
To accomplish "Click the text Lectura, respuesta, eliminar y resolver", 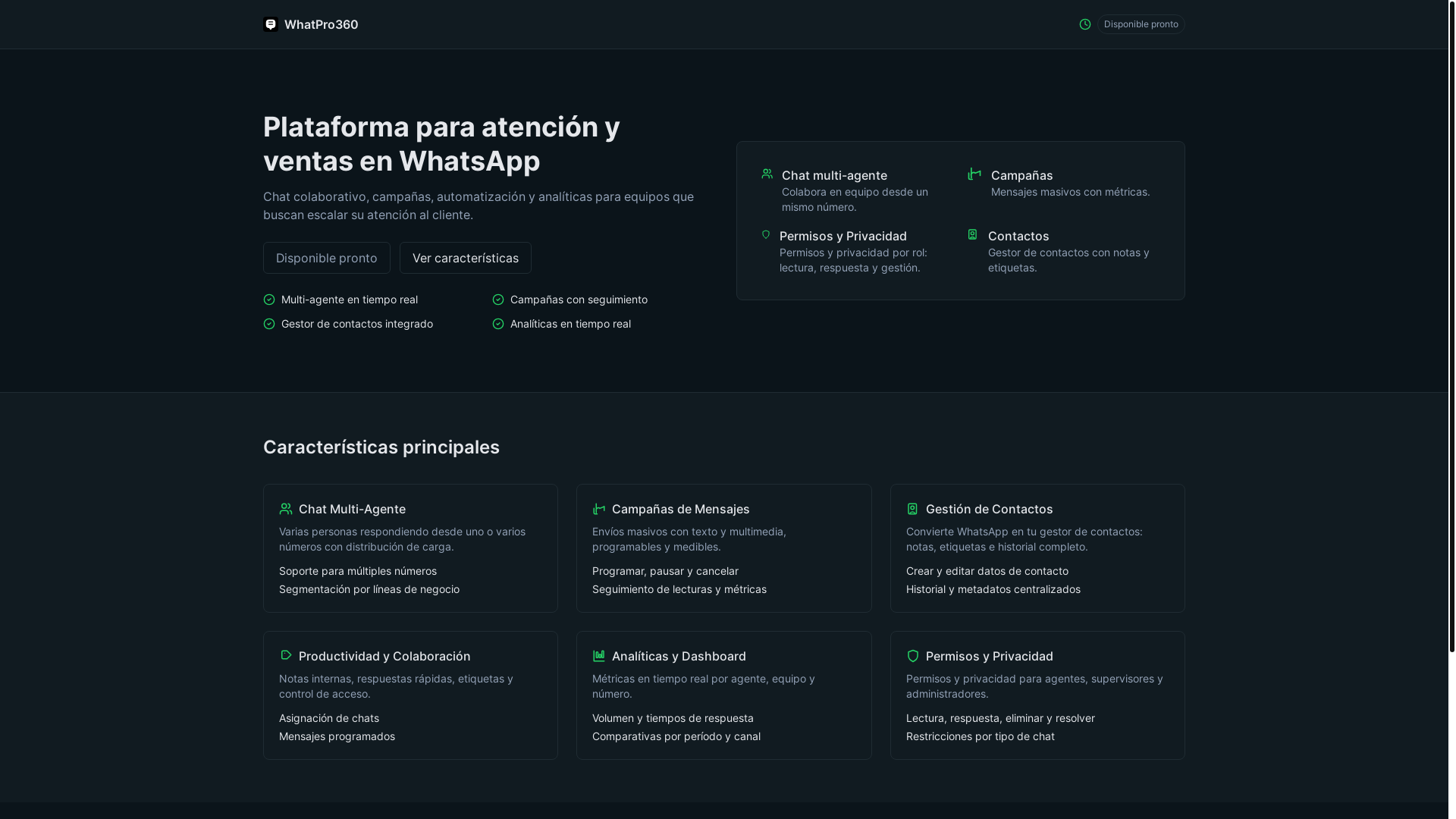I will click(x=1000, y=718).
